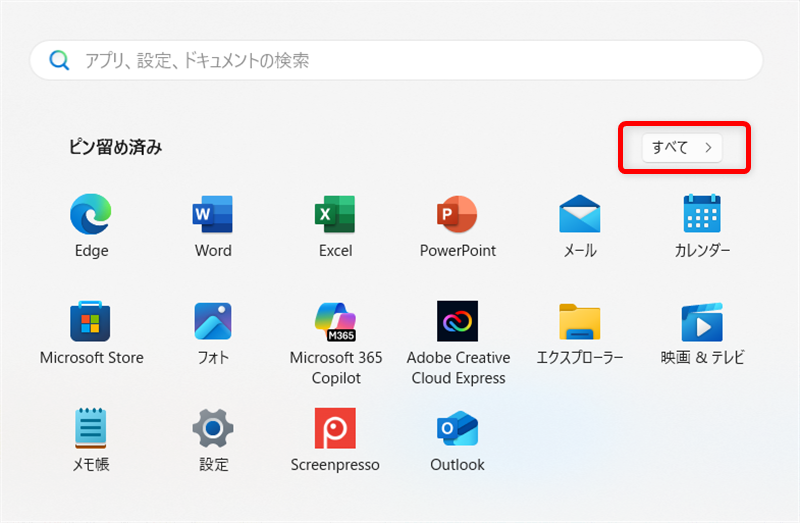
Task: Click the magnifier search icon
Action: click(59, 60)
